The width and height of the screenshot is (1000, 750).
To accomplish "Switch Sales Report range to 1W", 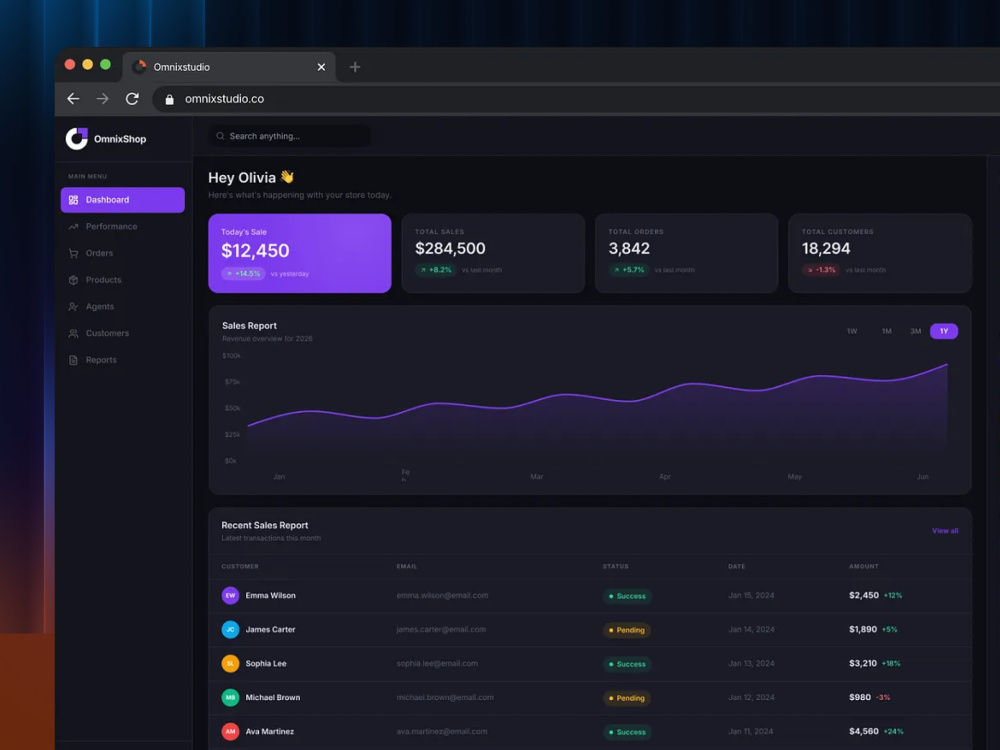I will pos(852,331).
